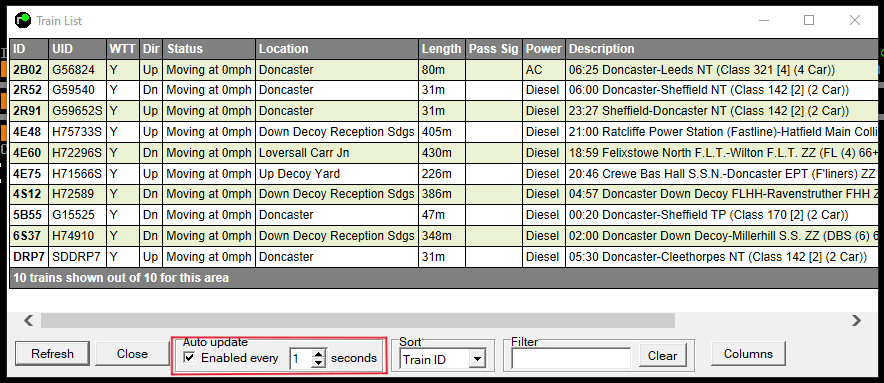Open the Sort Train ID dropdown
Screen dimensions: 884x383
pos(477,359)
